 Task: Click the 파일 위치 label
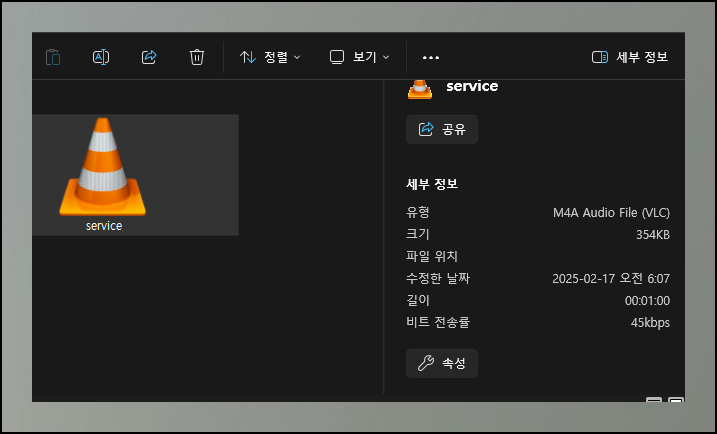pyautogui.click(x=432, y=256)
